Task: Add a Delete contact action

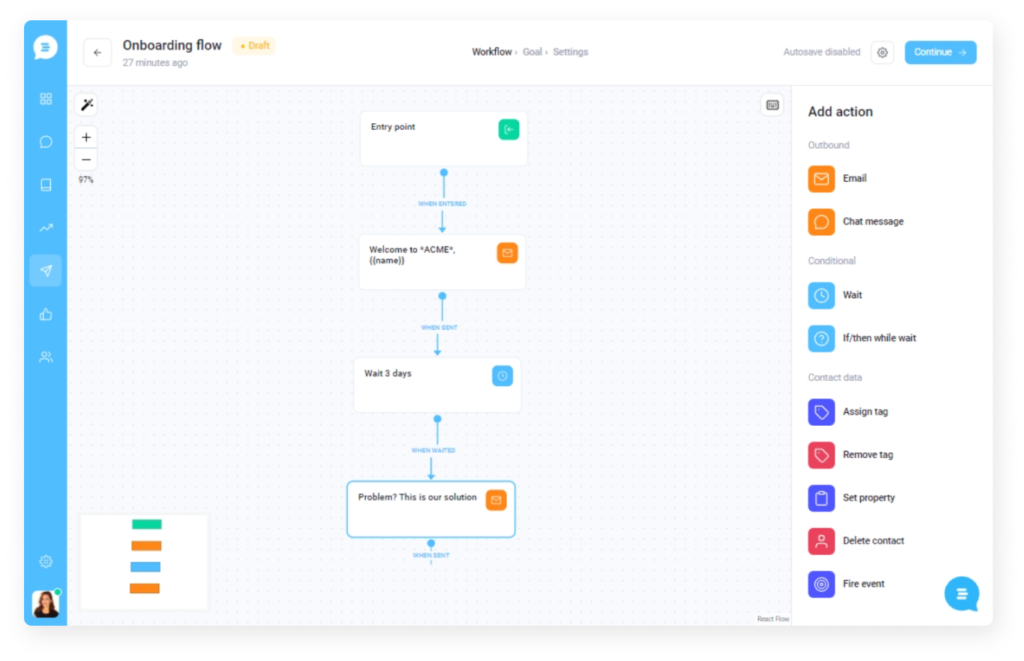Action: click(856, 541)
